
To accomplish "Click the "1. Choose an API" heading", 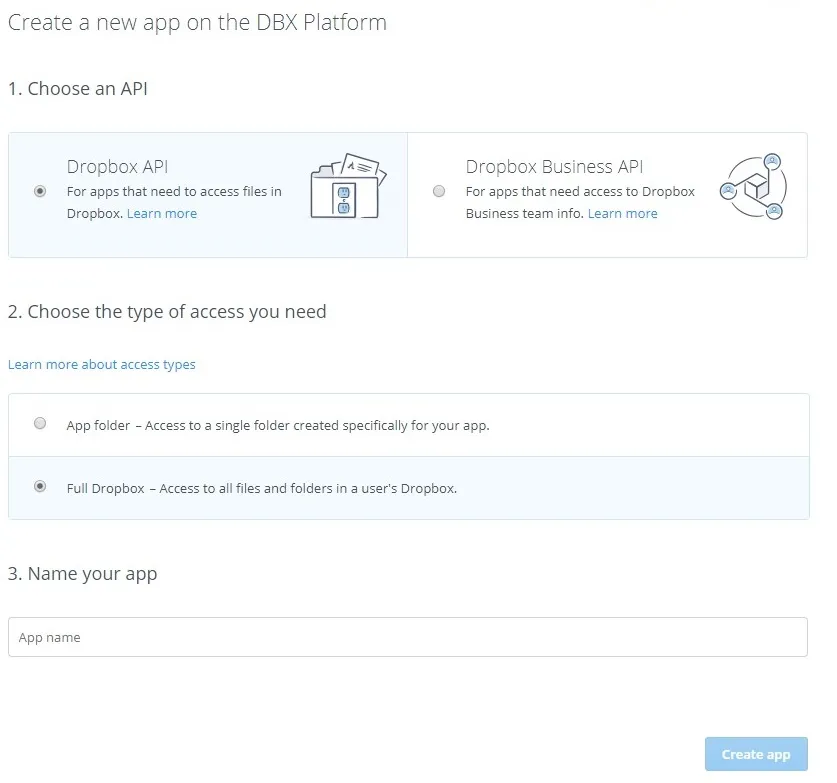I will tap(78, 89).
